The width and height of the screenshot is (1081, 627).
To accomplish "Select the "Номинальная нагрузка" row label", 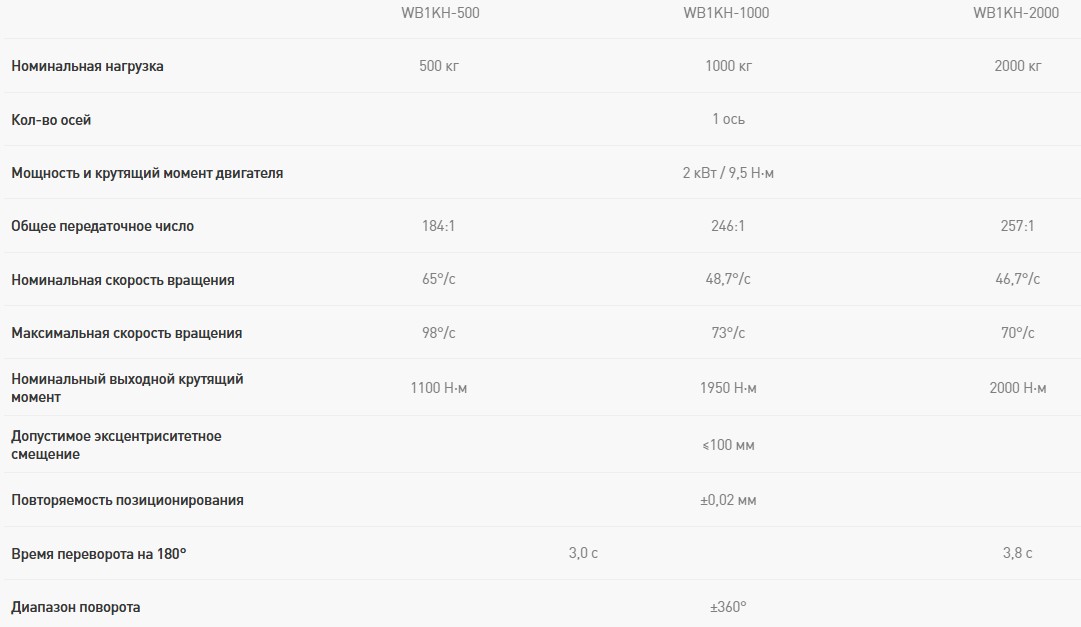I will (x=87, y=66).
